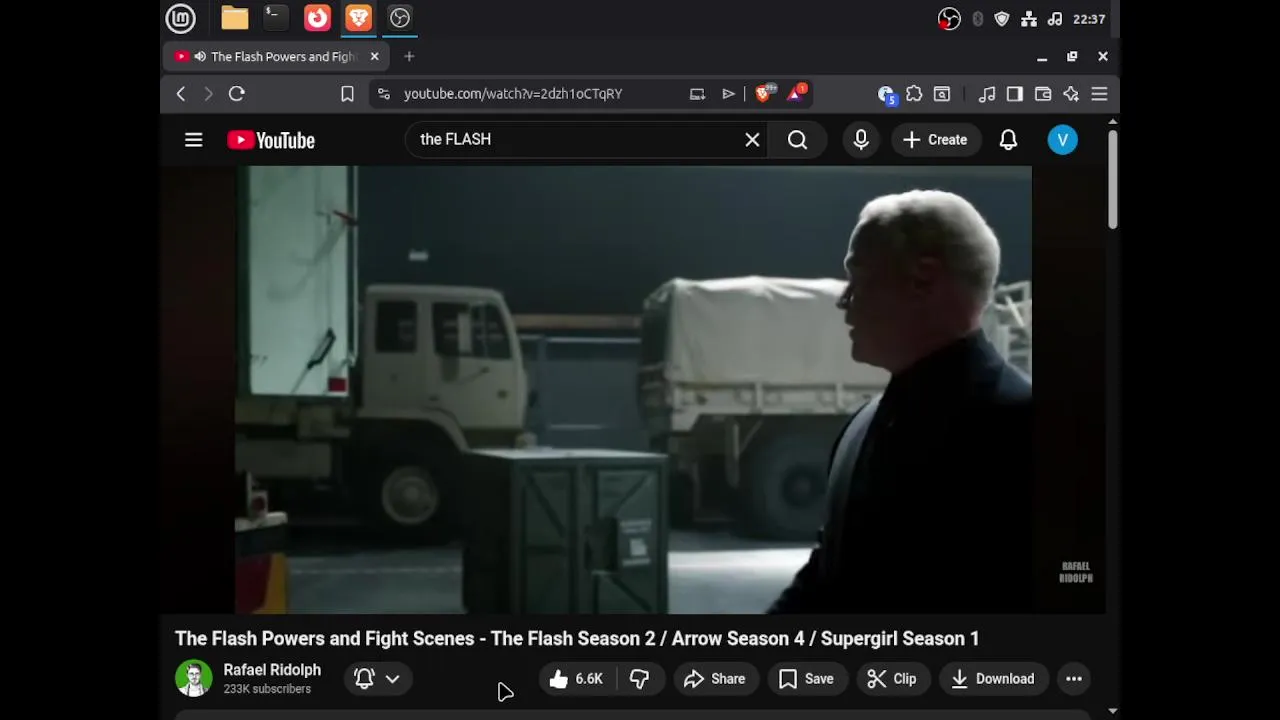Click the cast media icon in address bar
1280x720 pixels.
697,94
